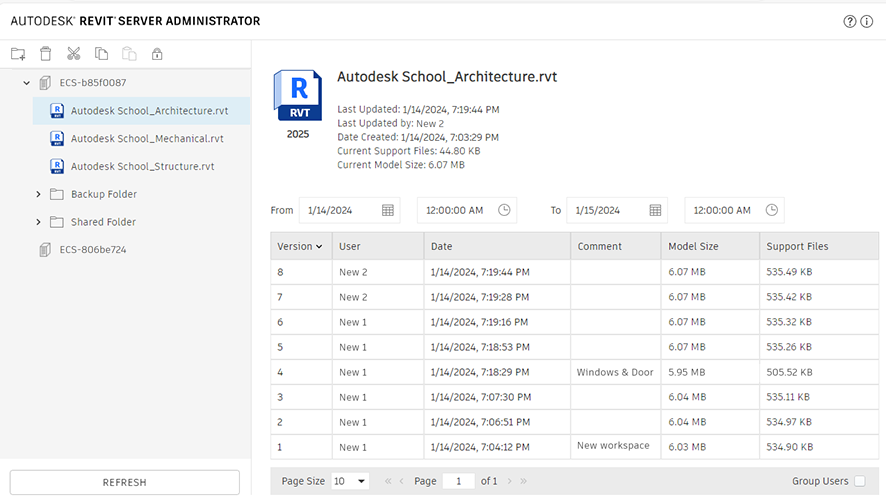Click the 6.03 MB model size cell

point(710,447)
